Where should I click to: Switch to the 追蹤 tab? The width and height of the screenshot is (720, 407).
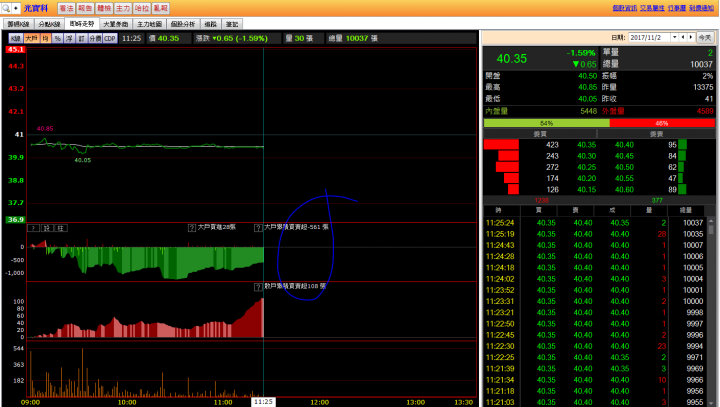[211, 24]
